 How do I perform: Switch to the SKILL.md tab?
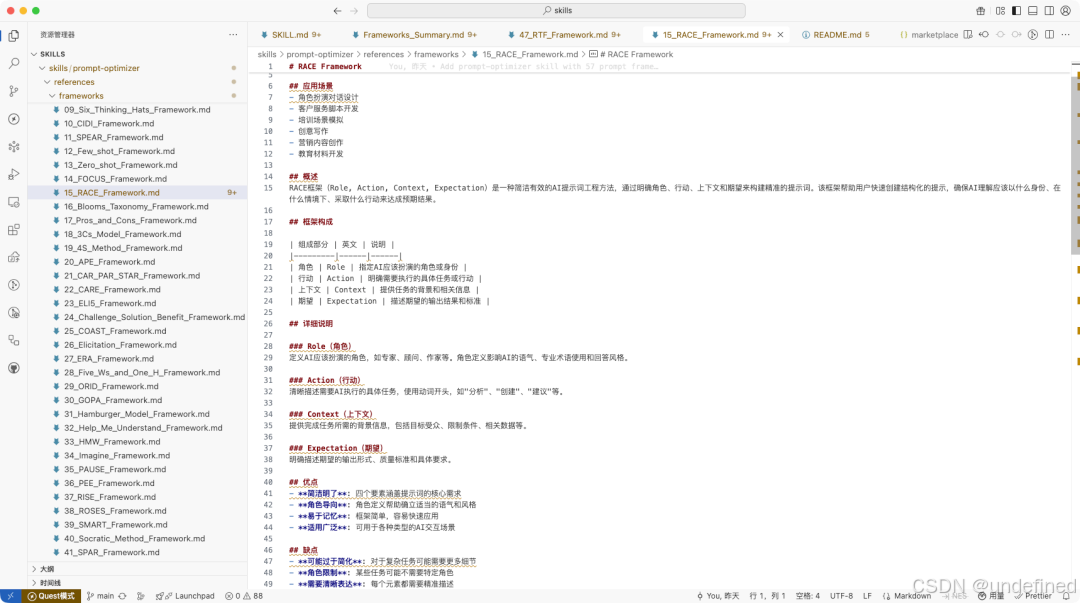[x=290, y=34]
